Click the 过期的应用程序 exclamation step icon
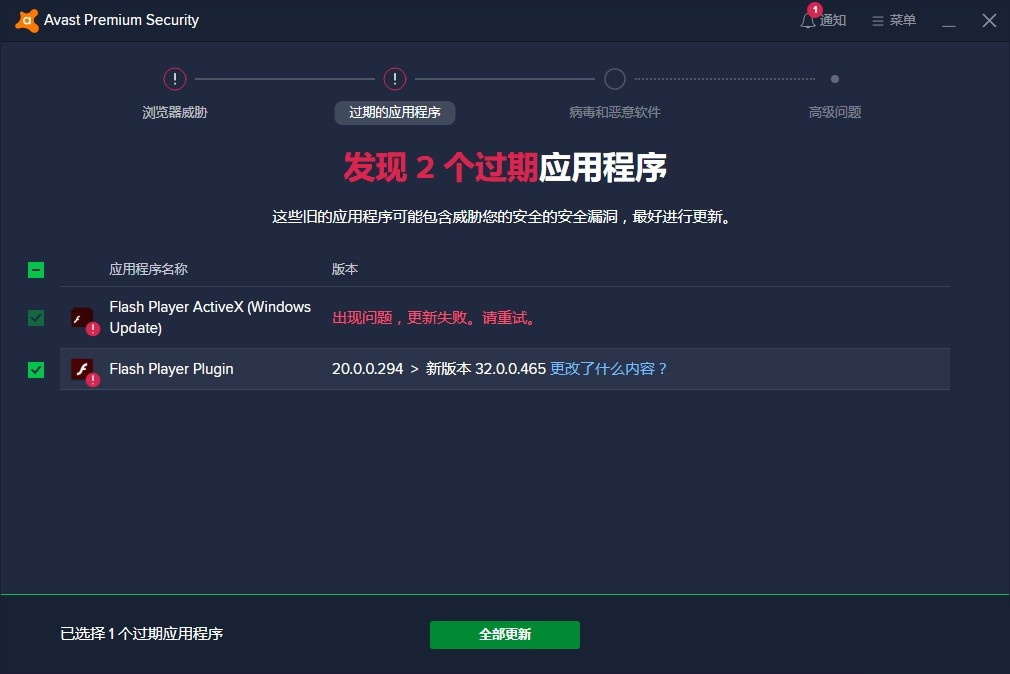 (x=394, y=78)
